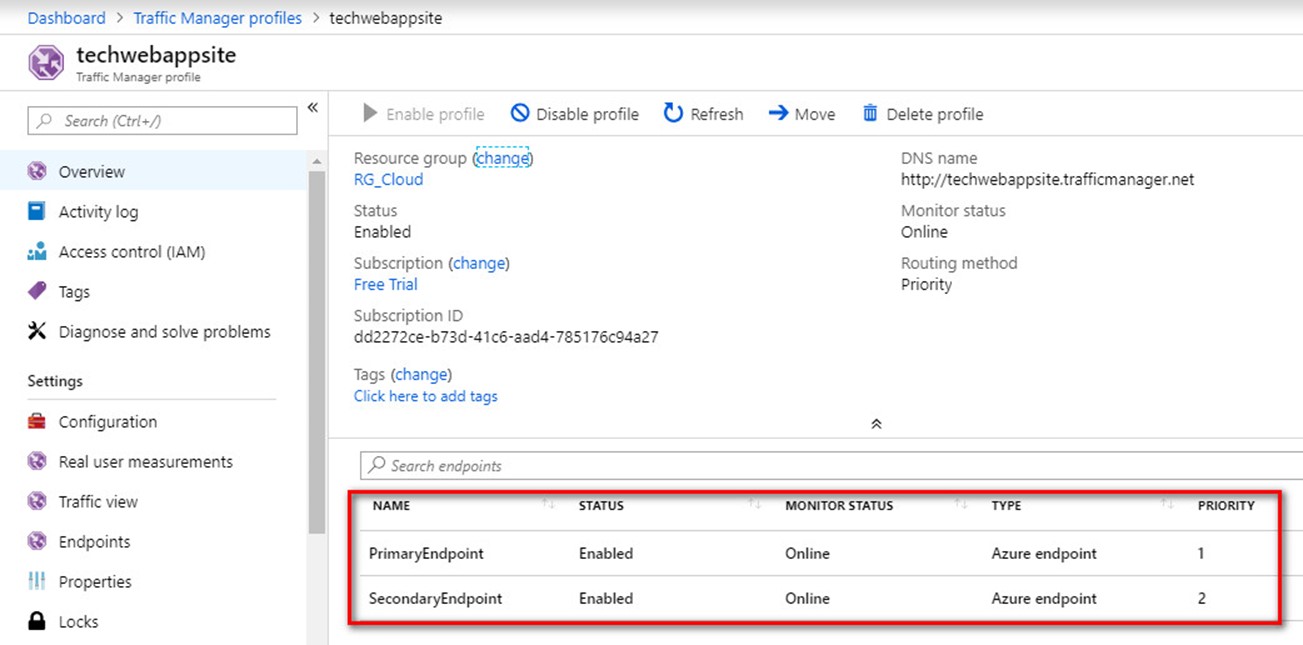Change the subscription link

pos(479,263)
